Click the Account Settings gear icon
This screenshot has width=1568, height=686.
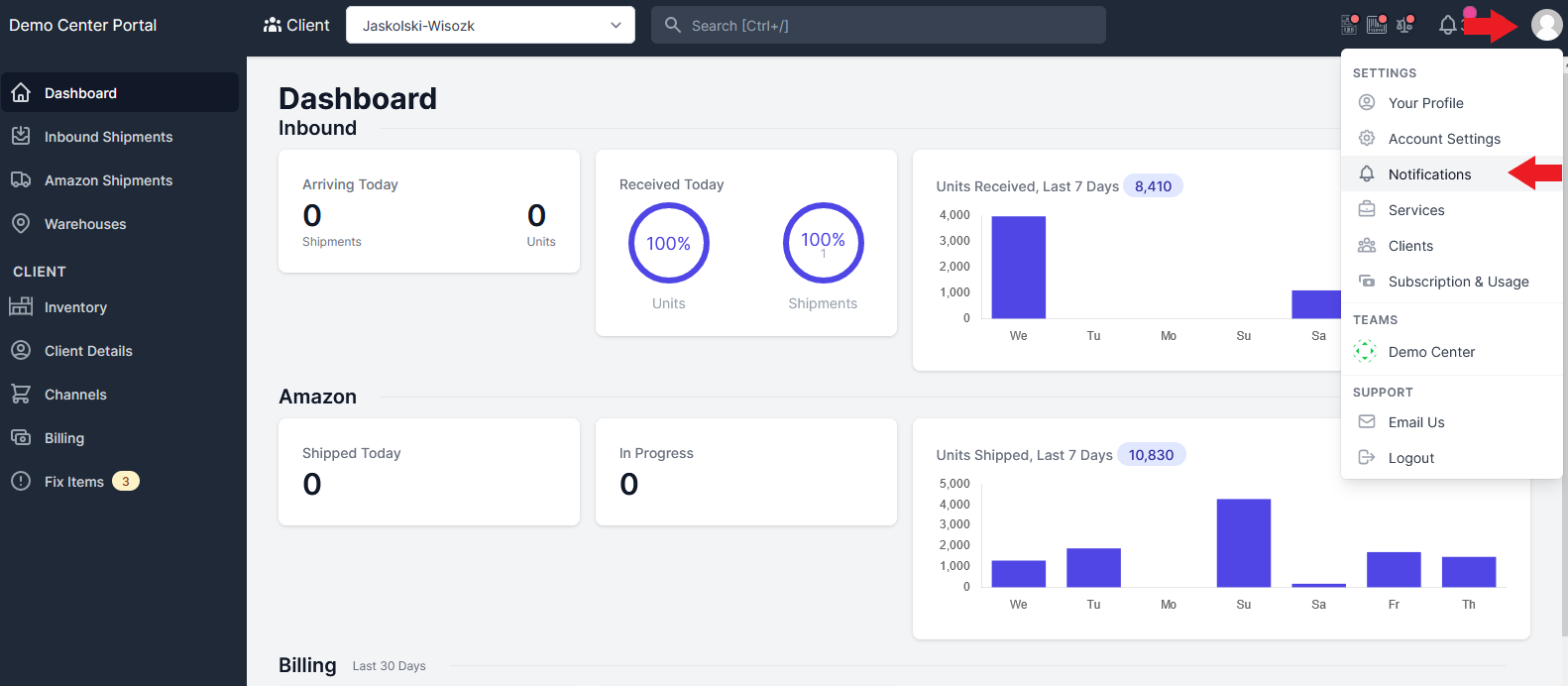tap(1367, 138)
